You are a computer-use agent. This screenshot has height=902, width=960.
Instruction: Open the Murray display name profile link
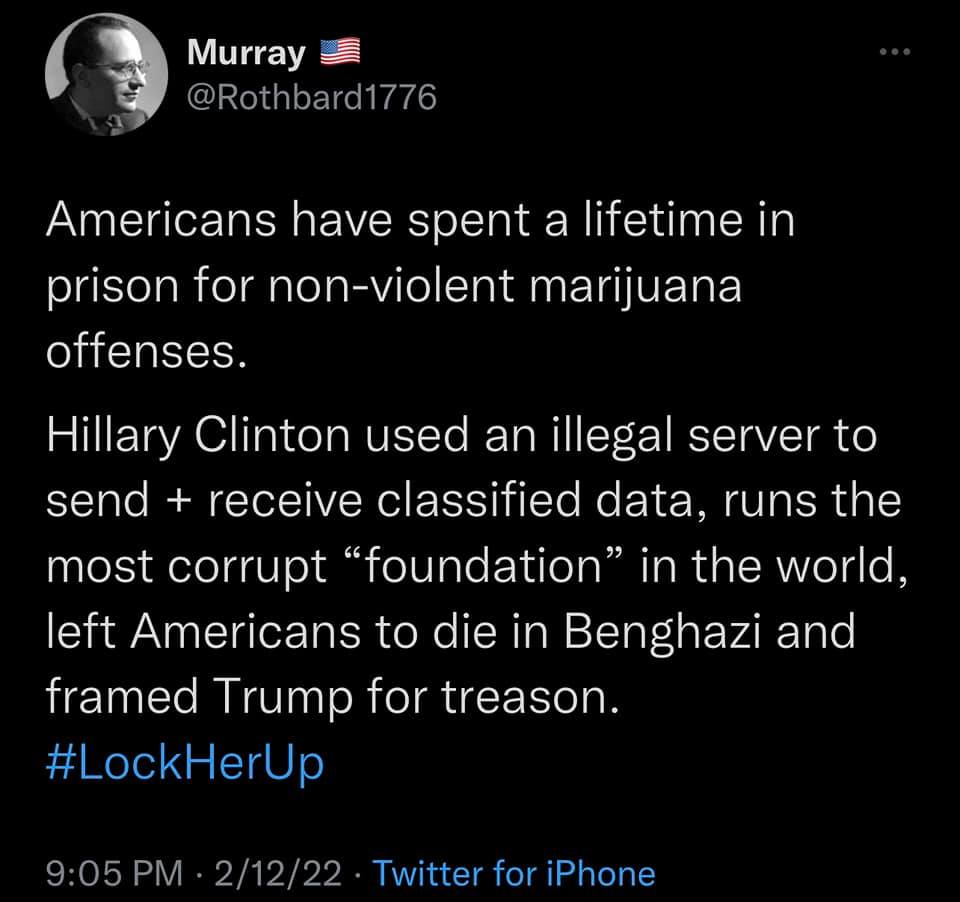247,54
